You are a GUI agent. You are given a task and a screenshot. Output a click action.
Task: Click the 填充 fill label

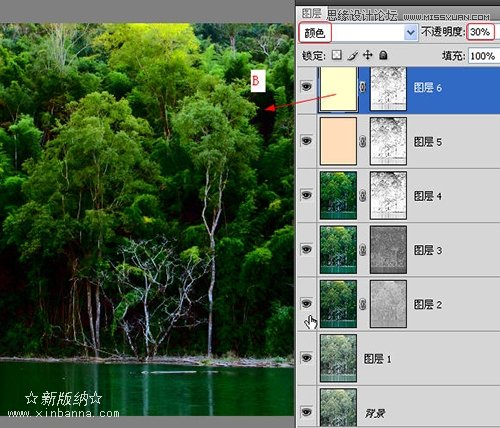pyautogui.click(x=454, y=56)
